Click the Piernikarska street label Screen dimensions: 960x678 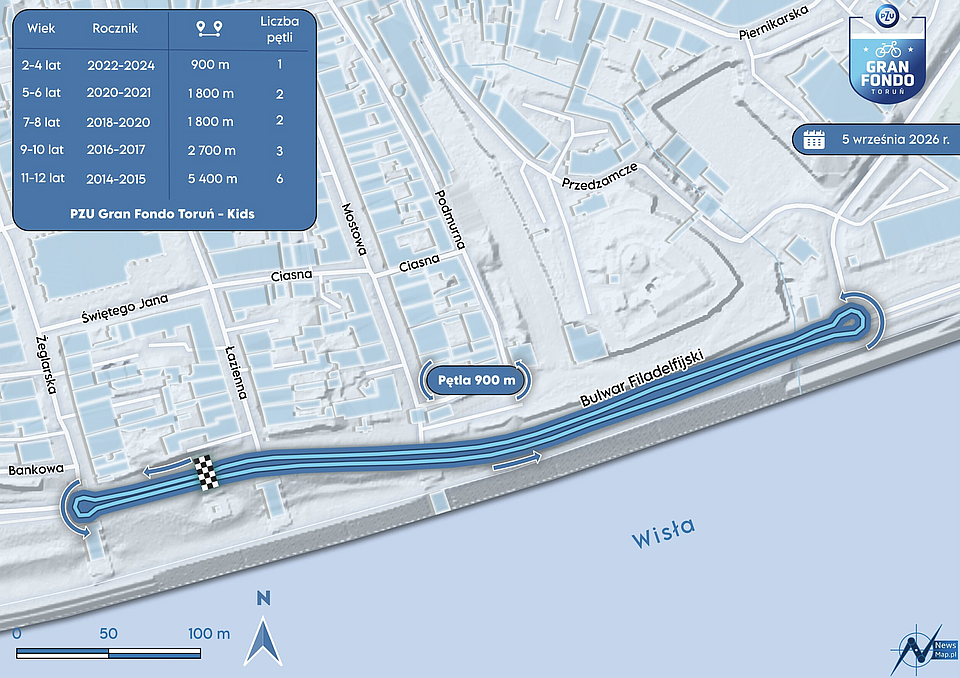coord(774,23)
